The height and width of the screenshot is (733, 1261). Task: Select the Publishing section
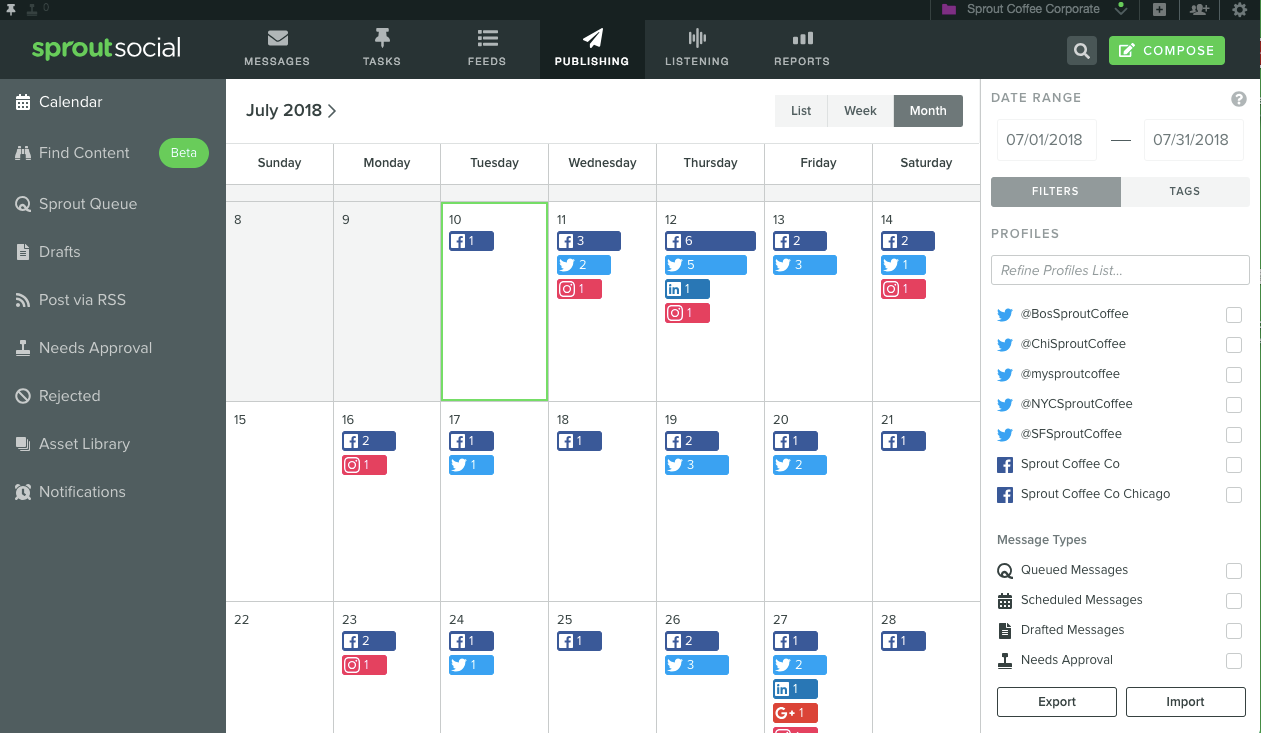click(x=592, y=48)
